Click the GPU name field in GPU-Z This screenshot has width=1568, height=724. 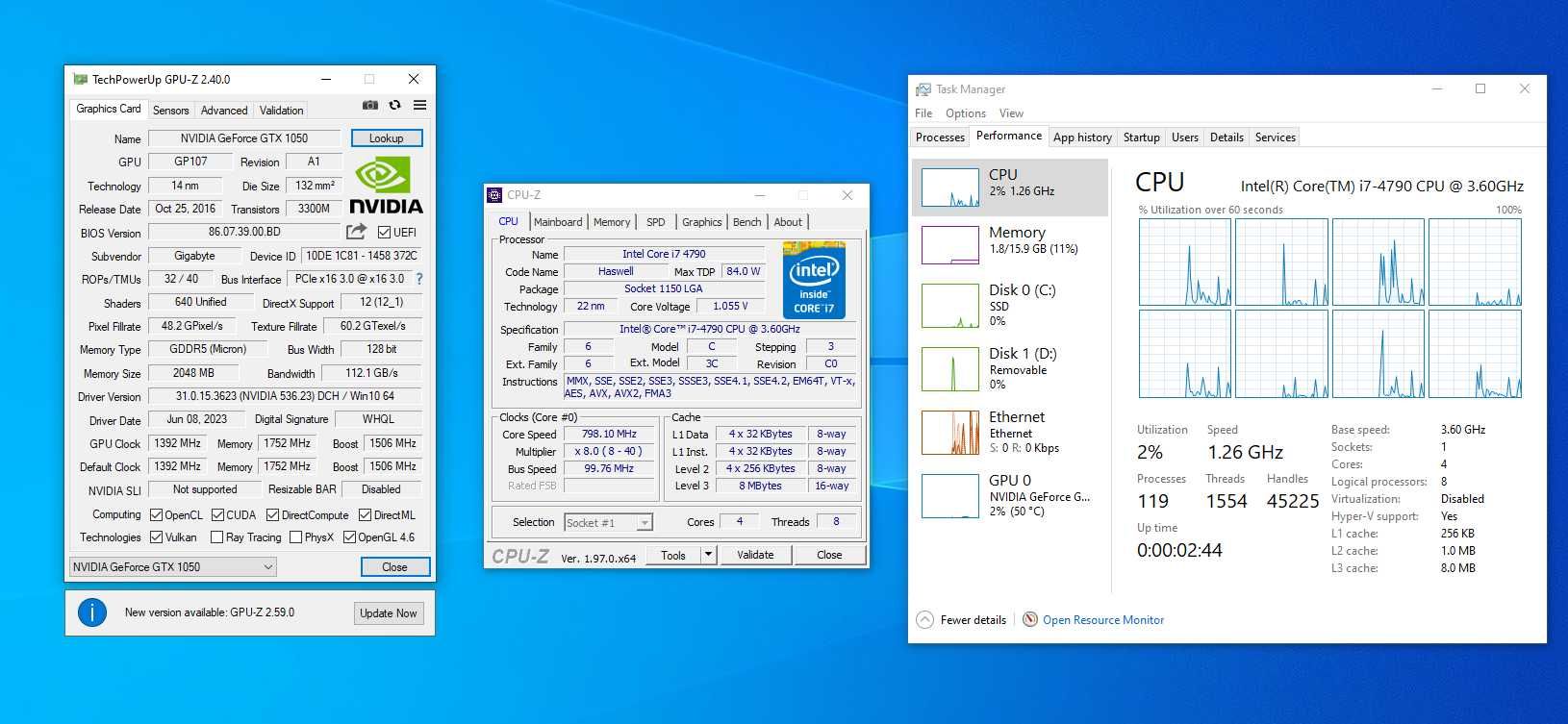click(x=244, y=137)
